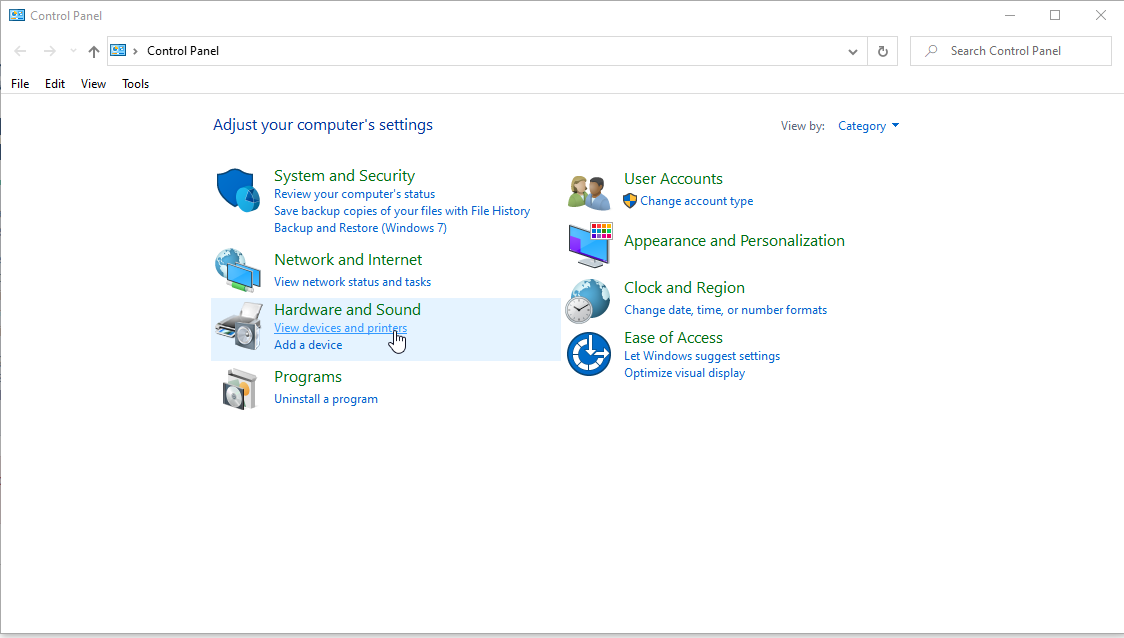Viewport: 1124px width, 638px height.
Task: Click the Hardware and Sound printer icon
Action: coord(239,326)
